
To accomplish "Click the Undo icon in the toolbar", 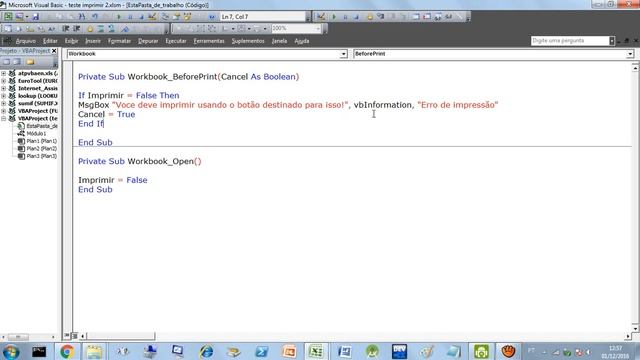I will coord(94,17).
